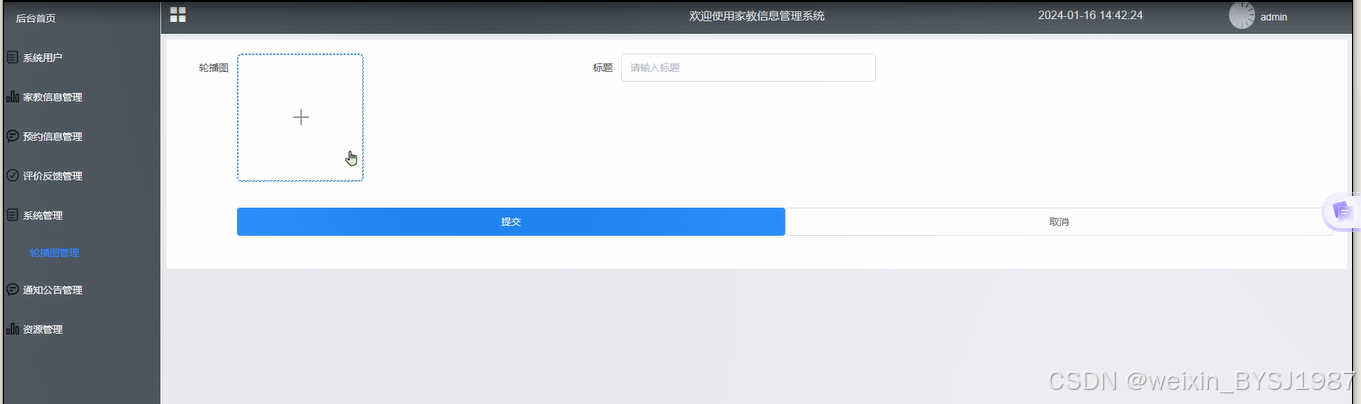The height and width of the screenshot is (404, 1361).
Task: Click the 标题 input field
Action: 748,68
